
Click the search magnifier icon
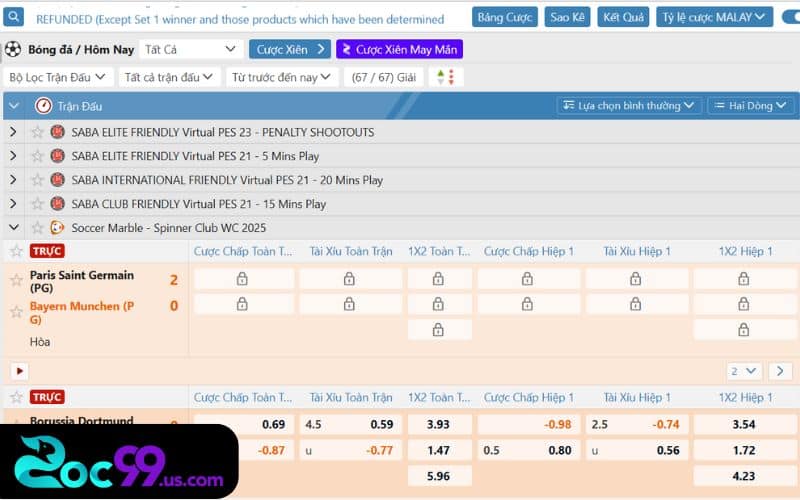click(14, 17)
